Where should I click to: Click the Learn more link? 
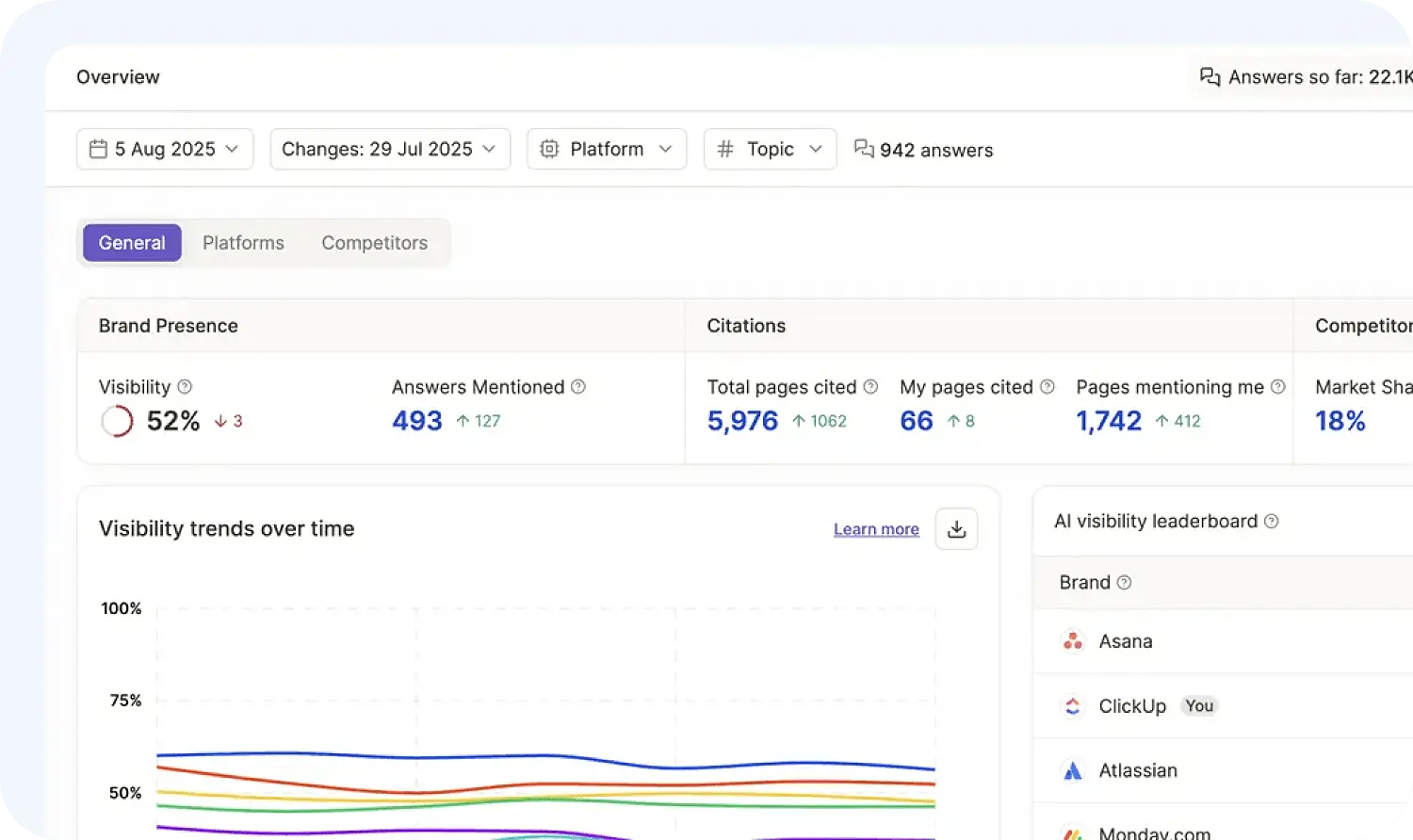(876, 529)
